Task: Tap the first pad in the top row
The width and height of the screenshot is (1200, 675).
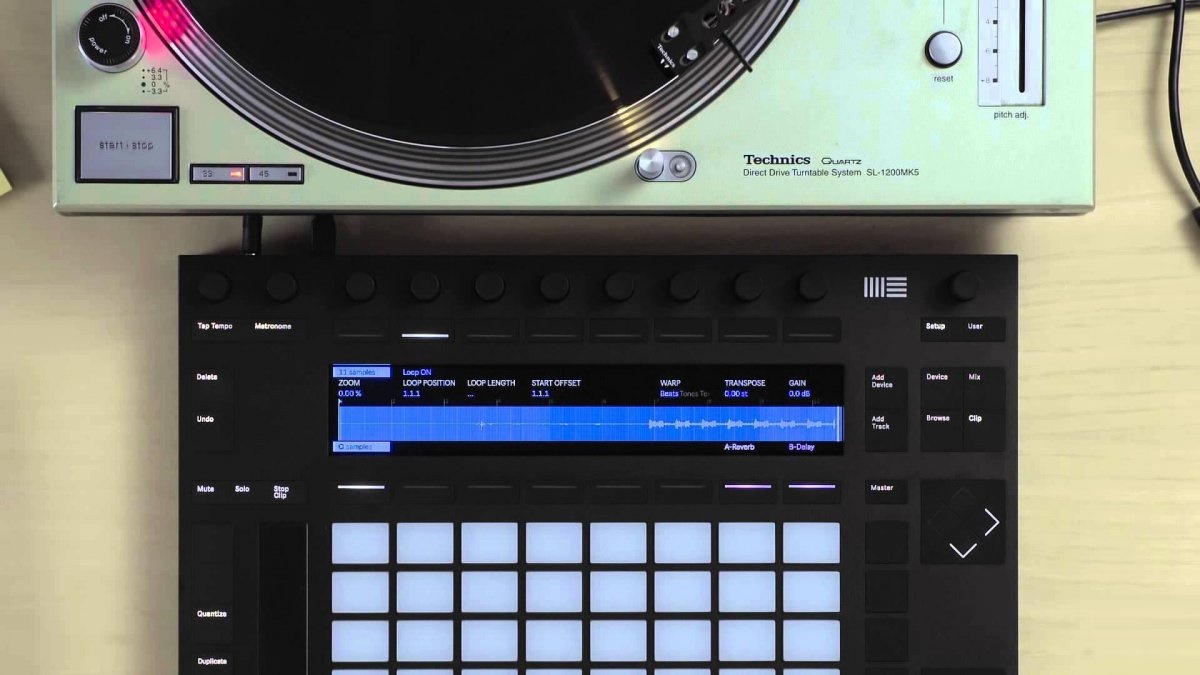Action: click(360, 543)
